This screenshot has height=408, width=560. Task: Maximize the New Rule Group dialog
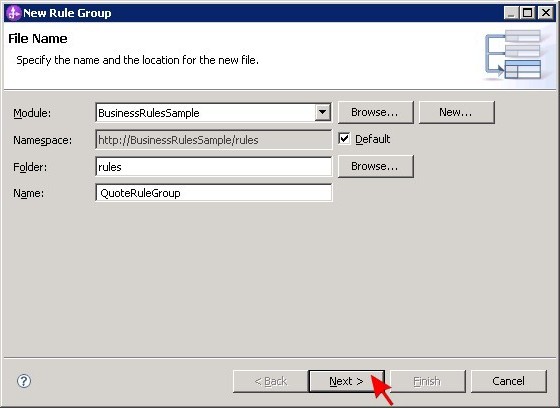click(x=528, y=13)
